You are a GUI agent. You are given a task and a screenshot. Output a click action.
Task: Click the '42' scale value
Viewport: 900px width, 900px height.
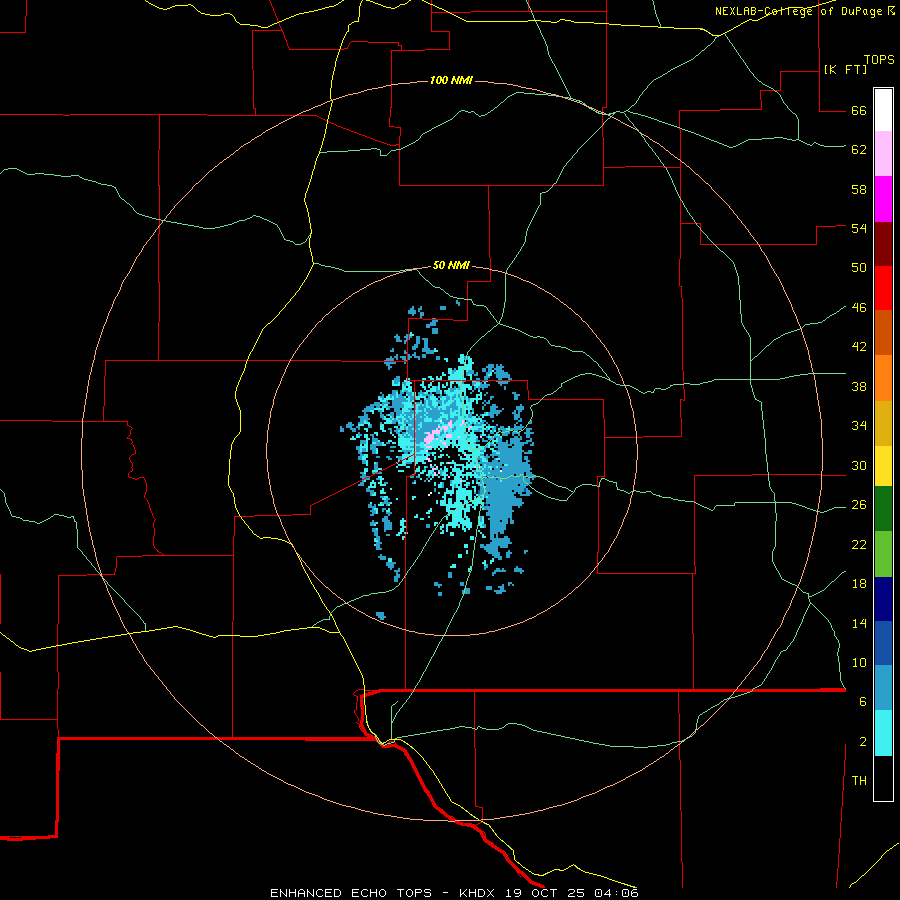coord(859,346)
